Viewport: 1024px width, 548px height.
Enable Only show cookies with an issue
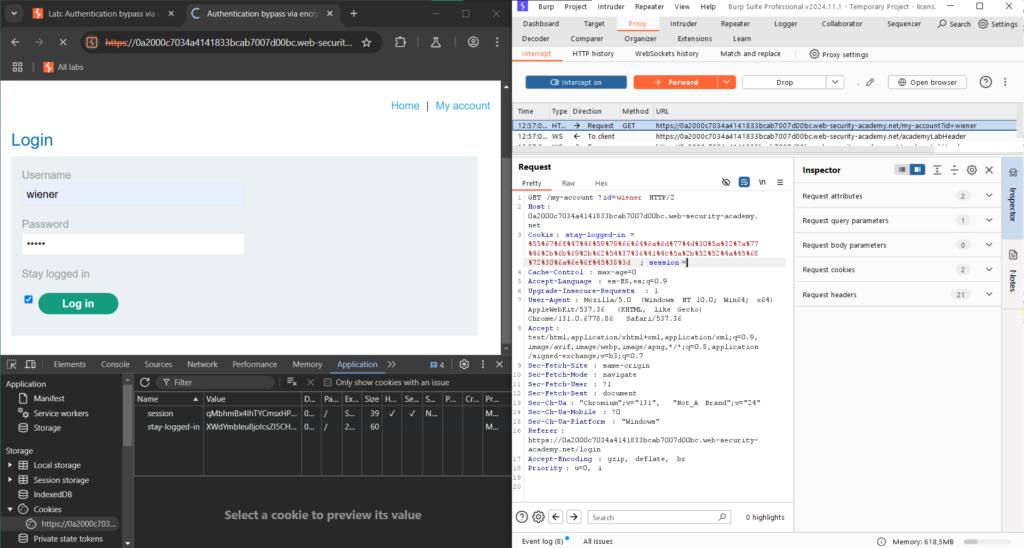pos(328,382)
